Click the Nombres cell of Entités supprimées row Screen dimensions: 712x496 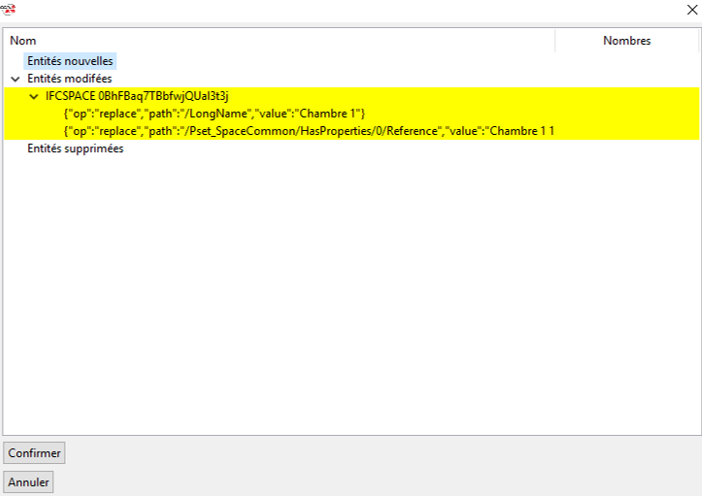[x=627, y=149]
